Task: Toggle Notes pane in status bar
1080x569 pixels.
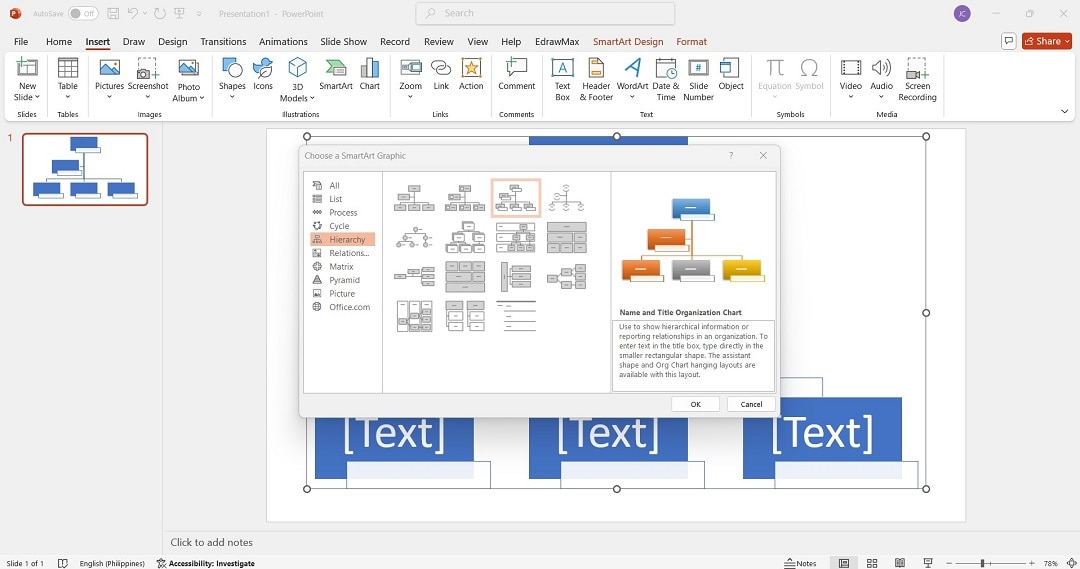Action: pyautogui.click(x=800, y=563)
